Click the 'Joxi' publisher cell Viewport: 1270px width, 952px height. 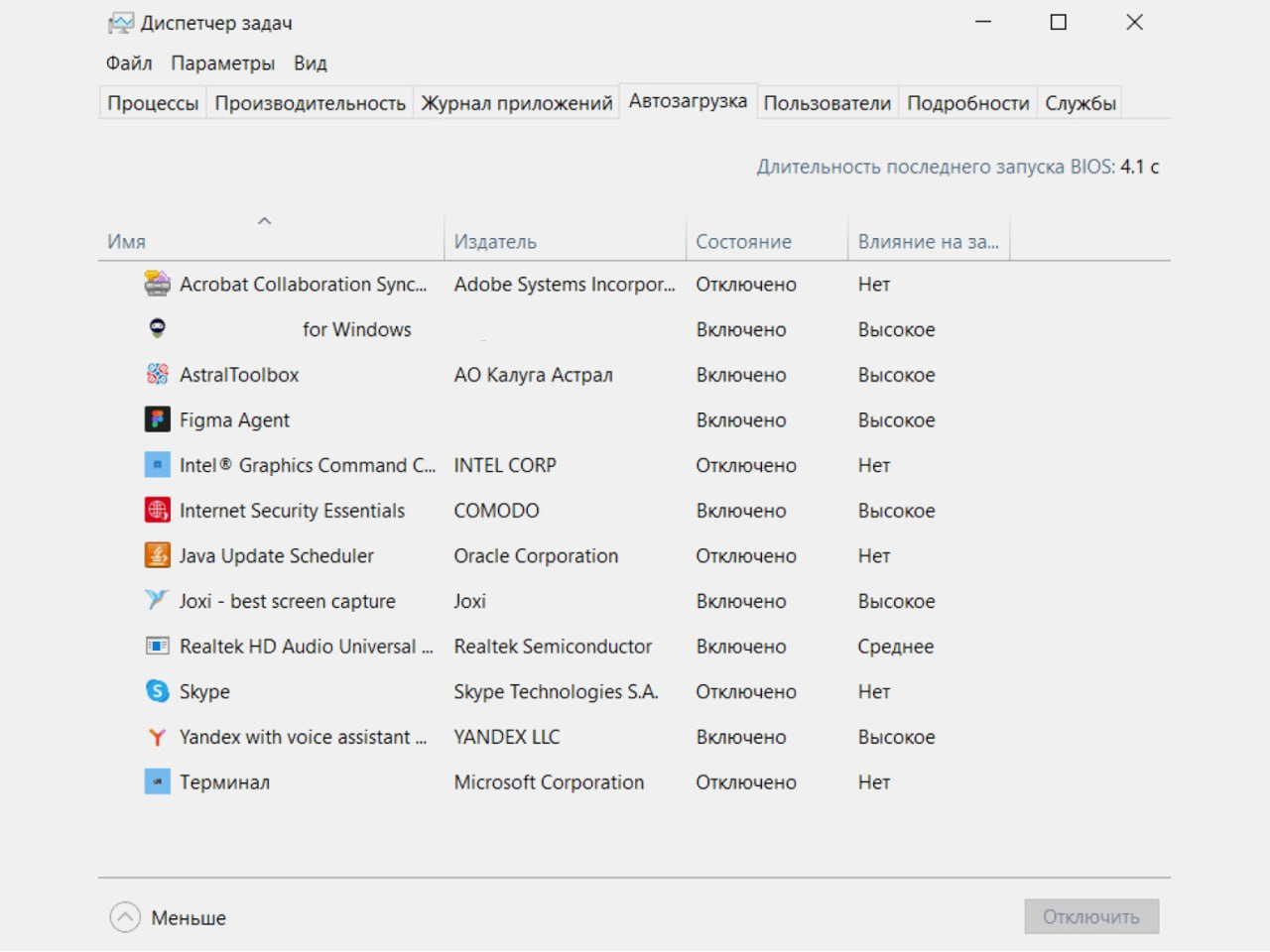470,601
